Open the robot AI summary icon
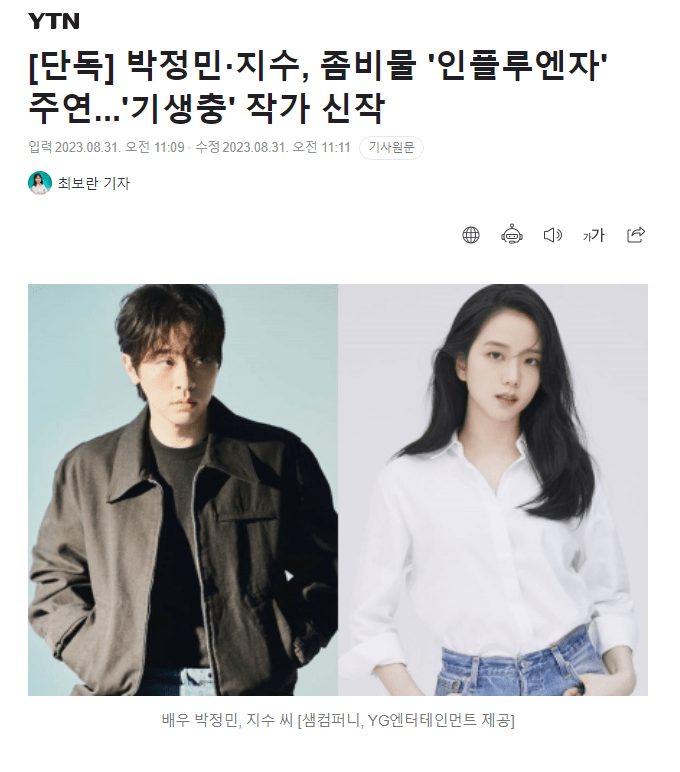The width and height of the screenshot is (680, 772). [512, 234]
